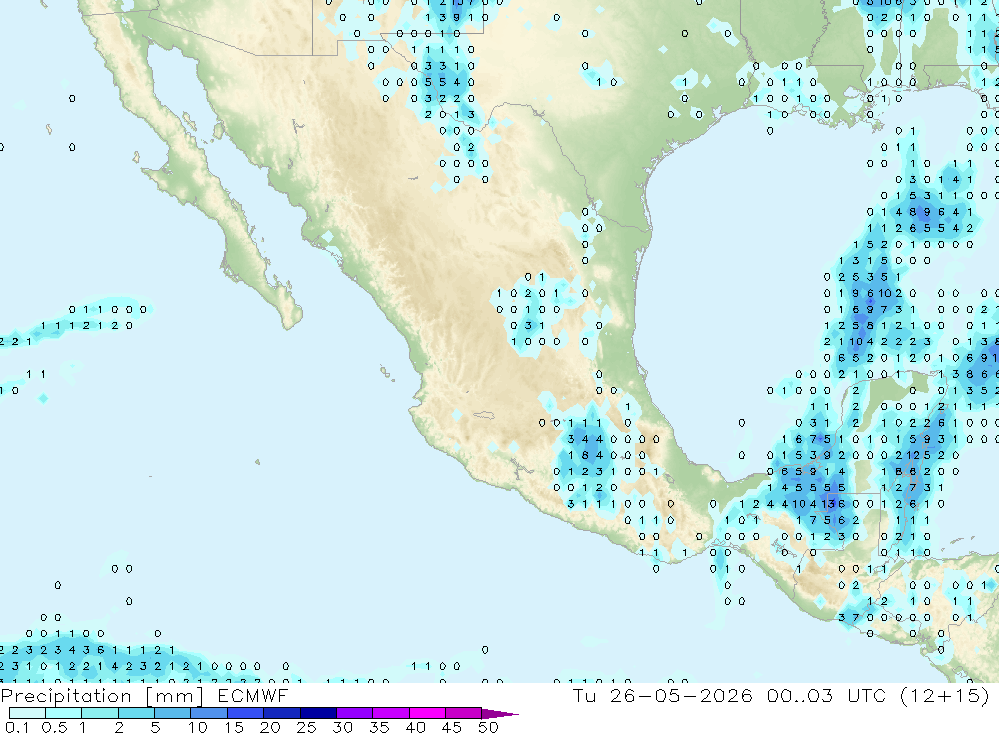
Task: Click the legend label '20'
Action: (x=270, y=727)
